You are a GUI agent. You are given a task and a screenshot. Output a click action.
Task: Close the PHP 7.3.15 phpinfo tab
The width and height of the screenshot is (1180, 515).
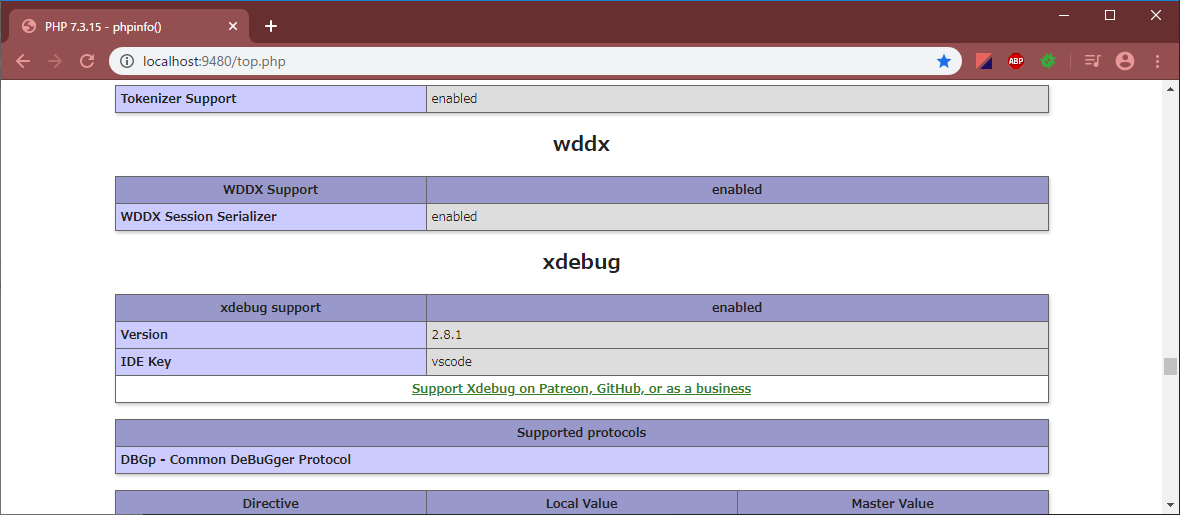click(233, 26)
